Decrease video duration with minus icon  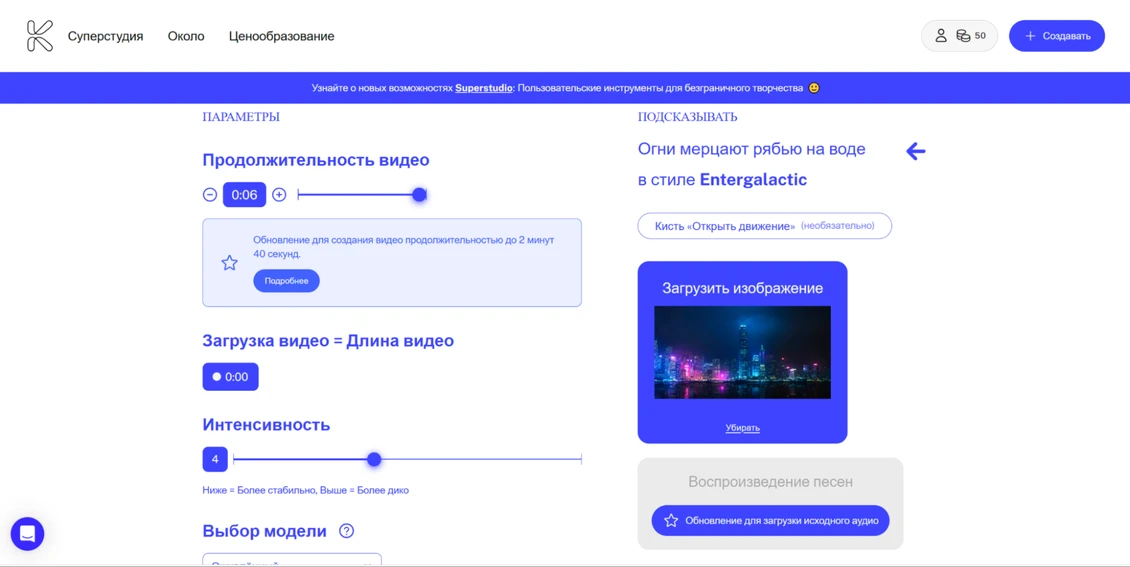click(210, 195)
